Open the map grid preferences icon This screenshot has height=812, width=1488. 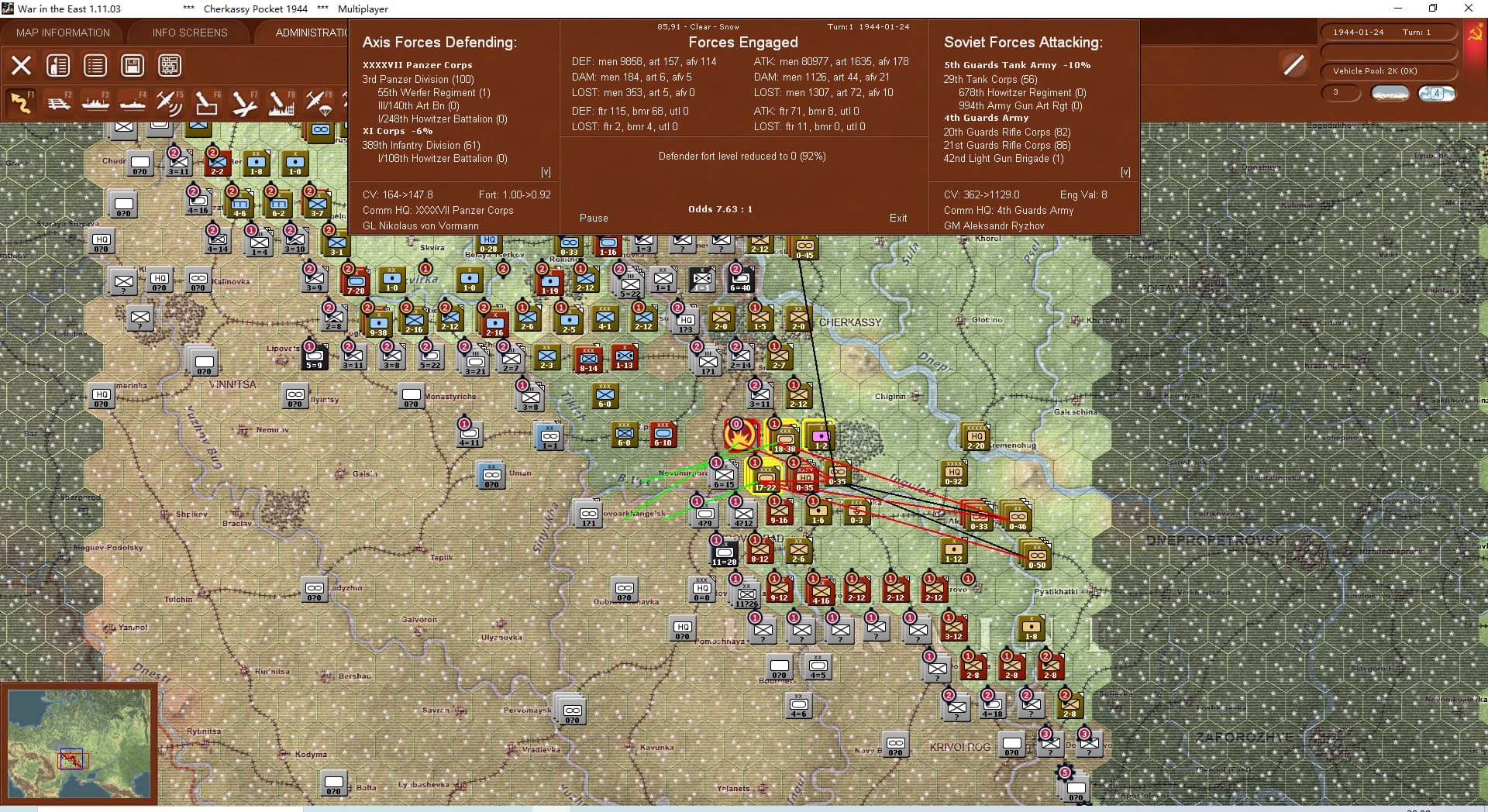[x=170, y=65]
